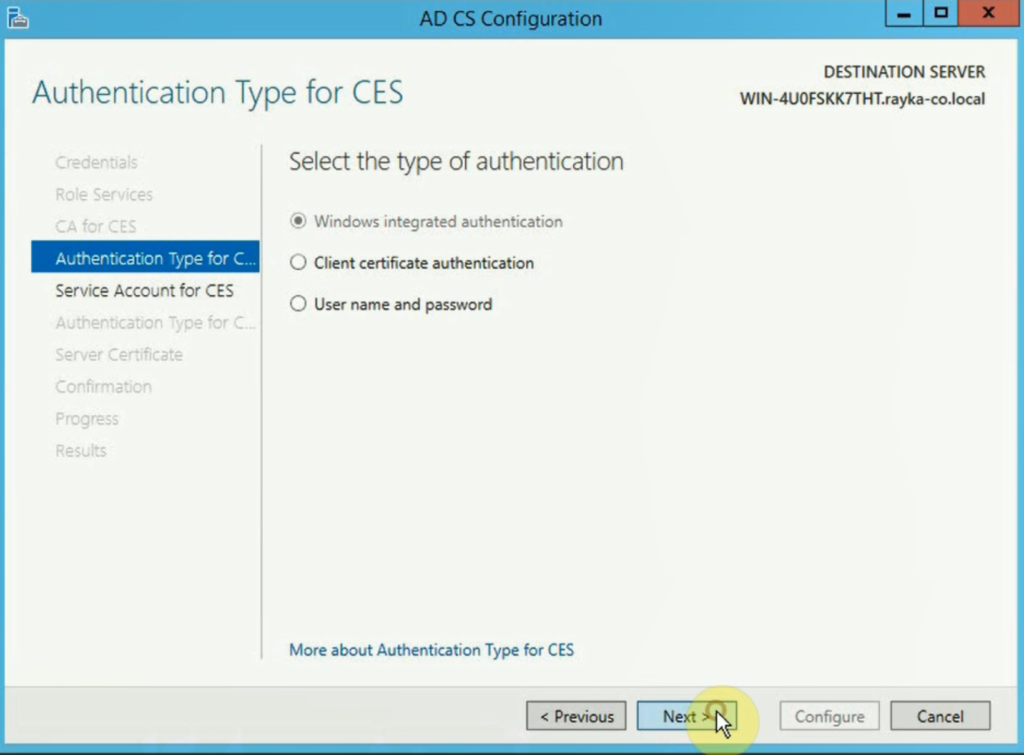Open the Results step

point(80,451)
